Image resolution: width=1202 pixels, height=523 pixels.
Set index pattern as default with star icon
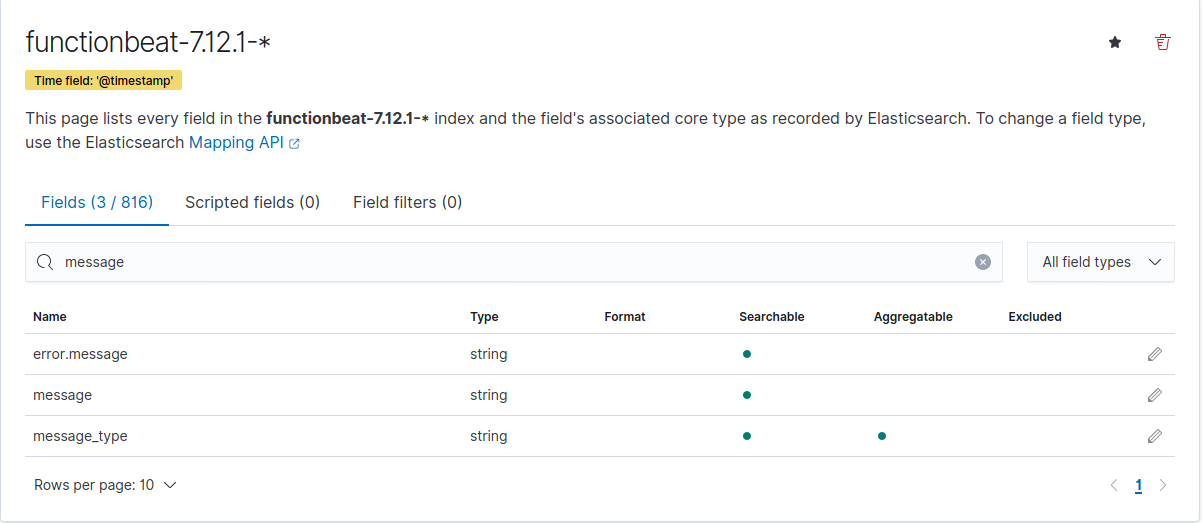click(1115, 42)
